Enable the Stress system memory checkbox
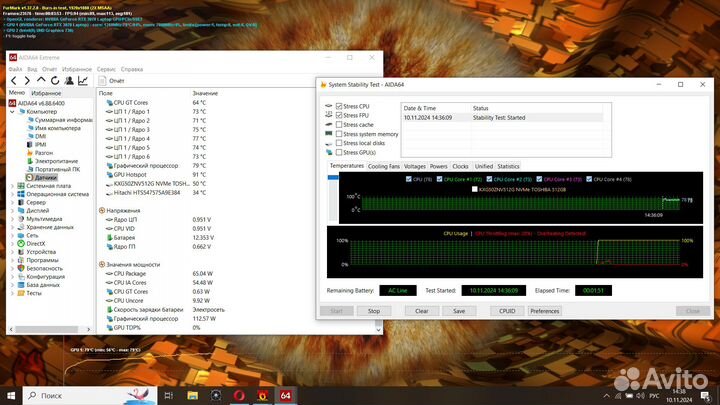The height and width of the screenshot is (405, 720). click(339, 134)
